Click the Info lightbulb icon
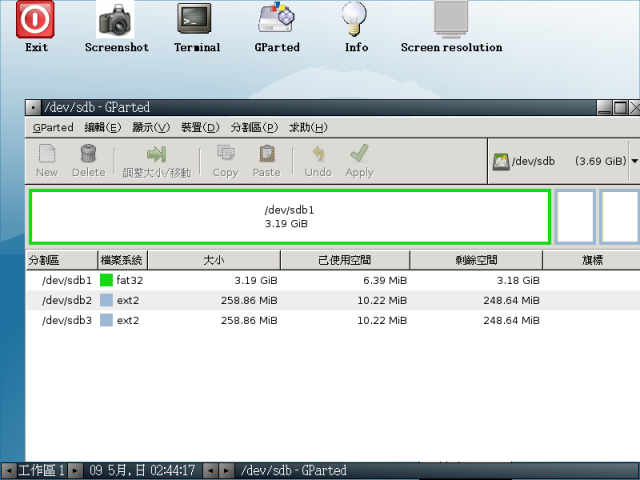Screen dimensions: 640x480 click(x=354, y=18)
